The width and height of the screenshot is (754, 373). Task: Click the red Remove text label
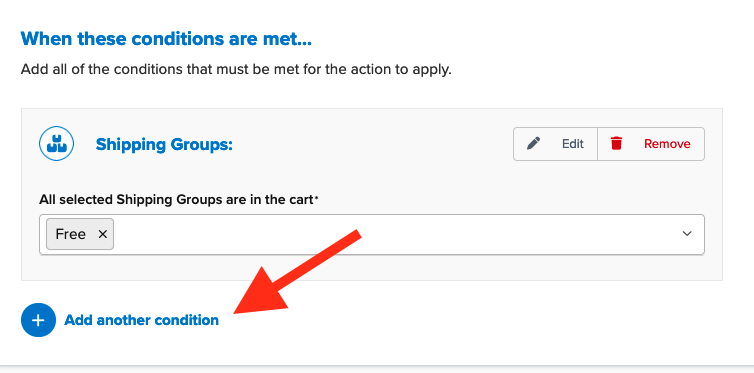click(667, 144)
